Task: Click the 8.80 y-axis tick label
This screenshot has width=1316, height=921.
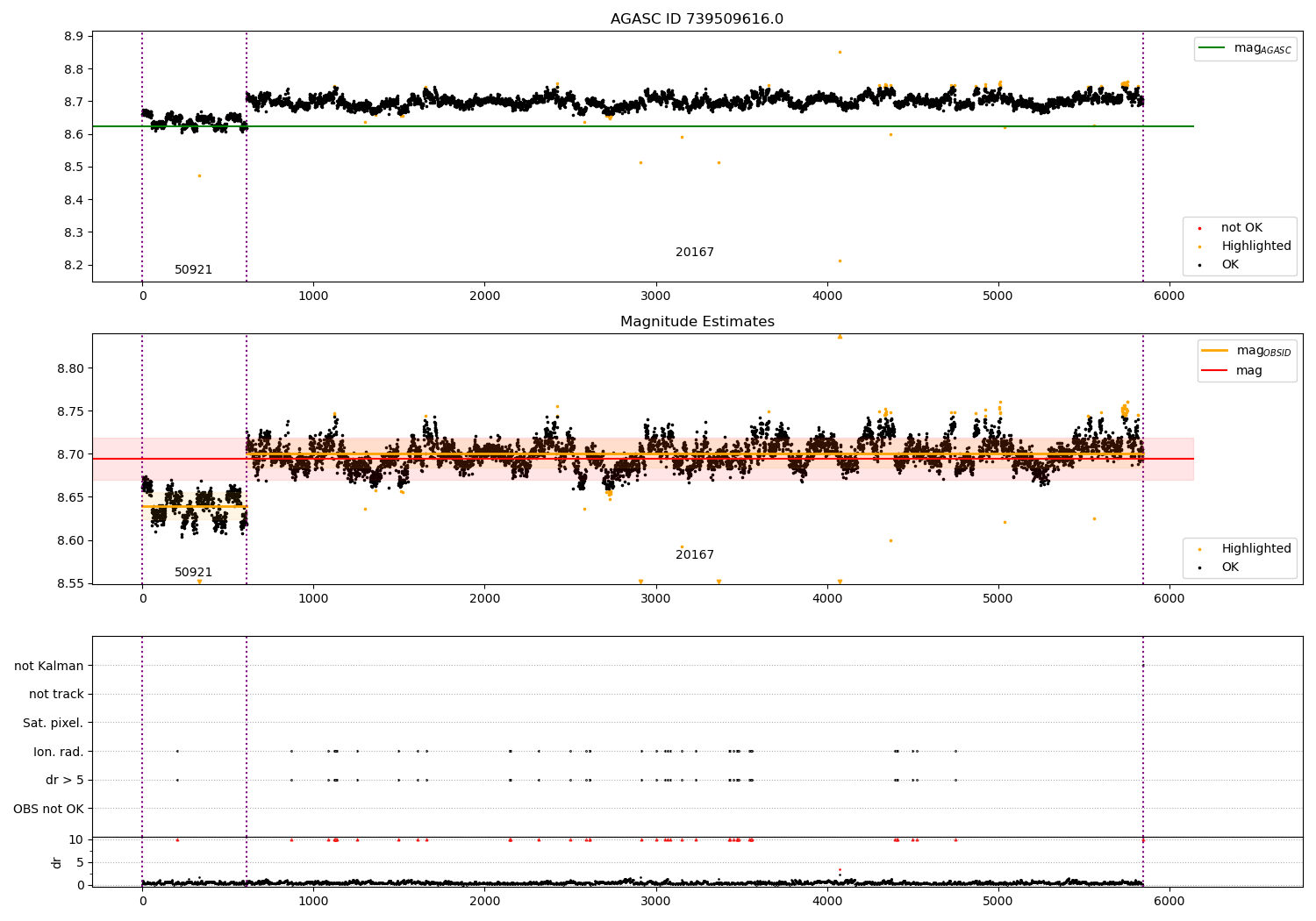Action: point(70,369)
